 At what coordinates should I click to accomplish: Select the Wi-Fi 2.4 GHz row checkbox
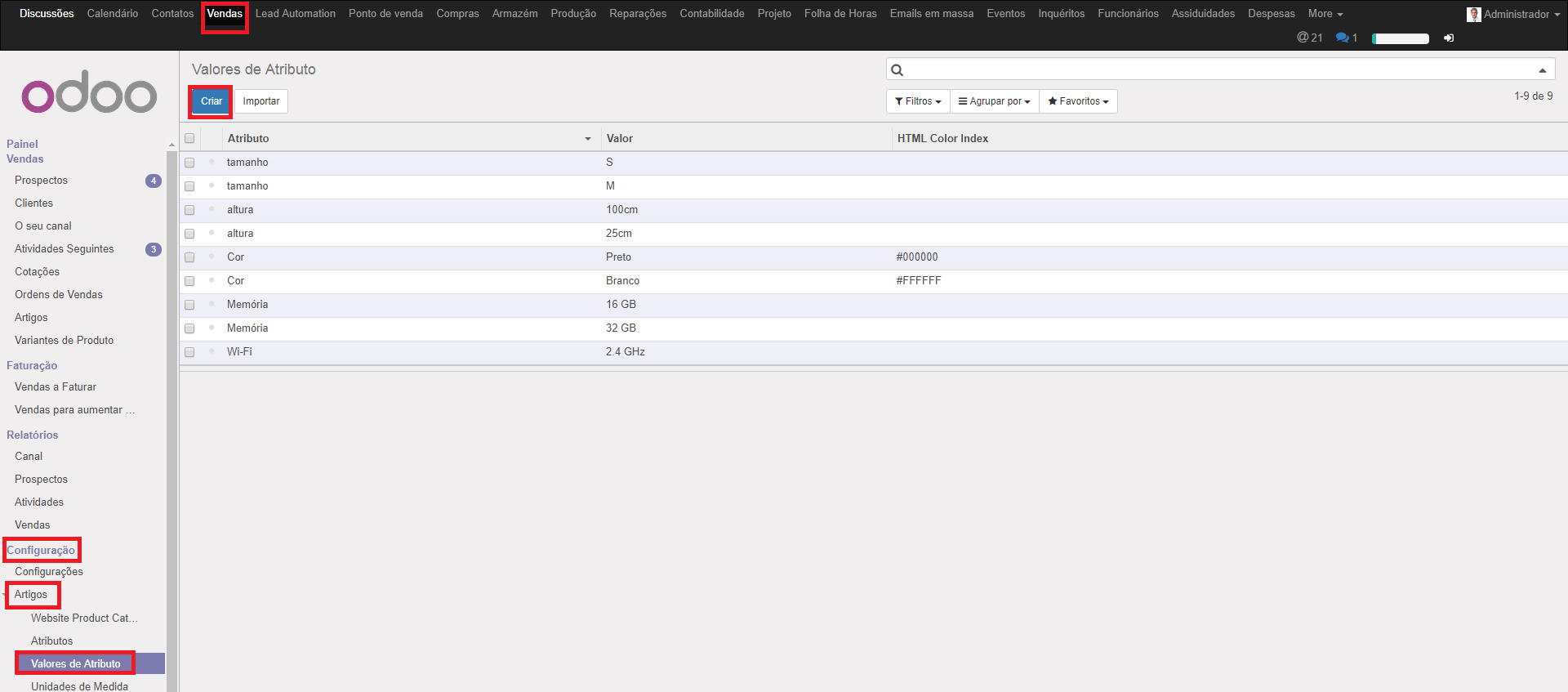click(x=189, y=352)
